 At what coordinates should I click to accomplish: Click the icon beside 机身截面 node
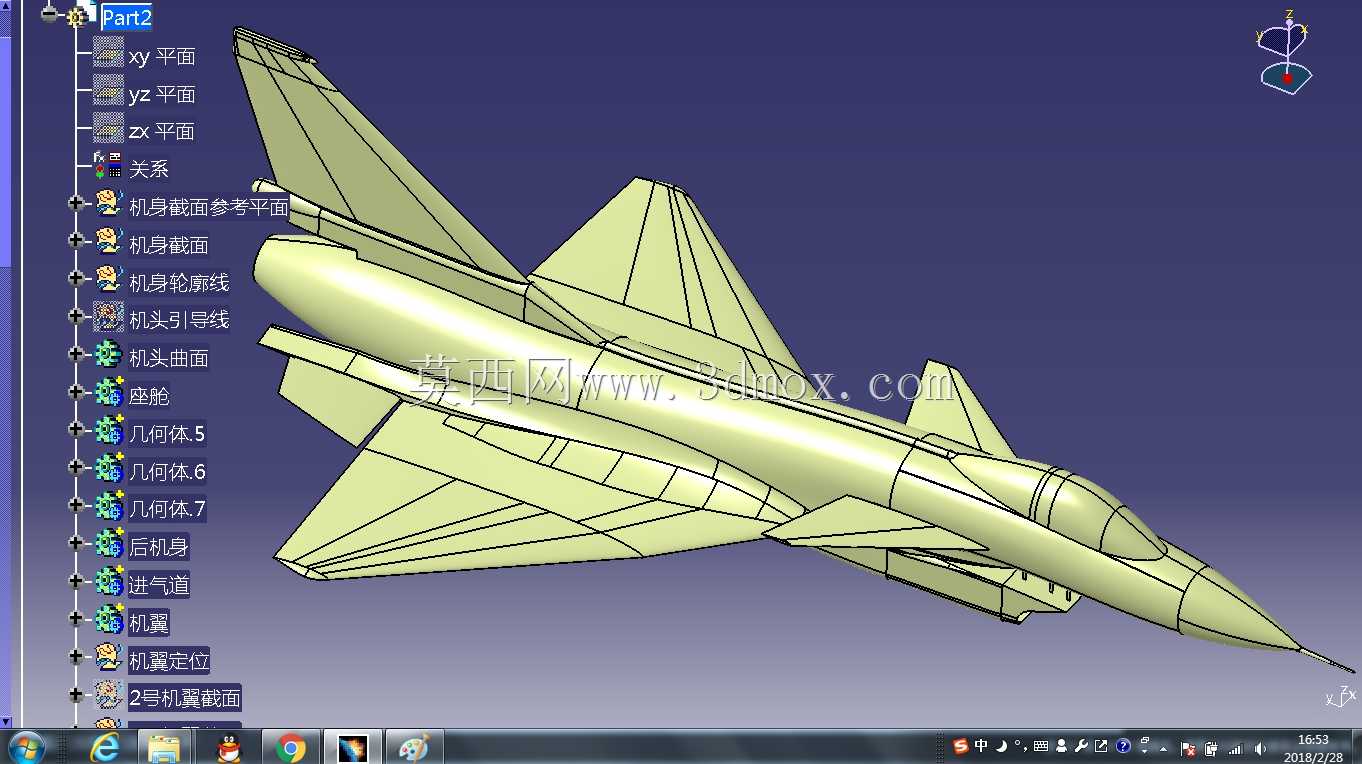click(x=108, y=242)
